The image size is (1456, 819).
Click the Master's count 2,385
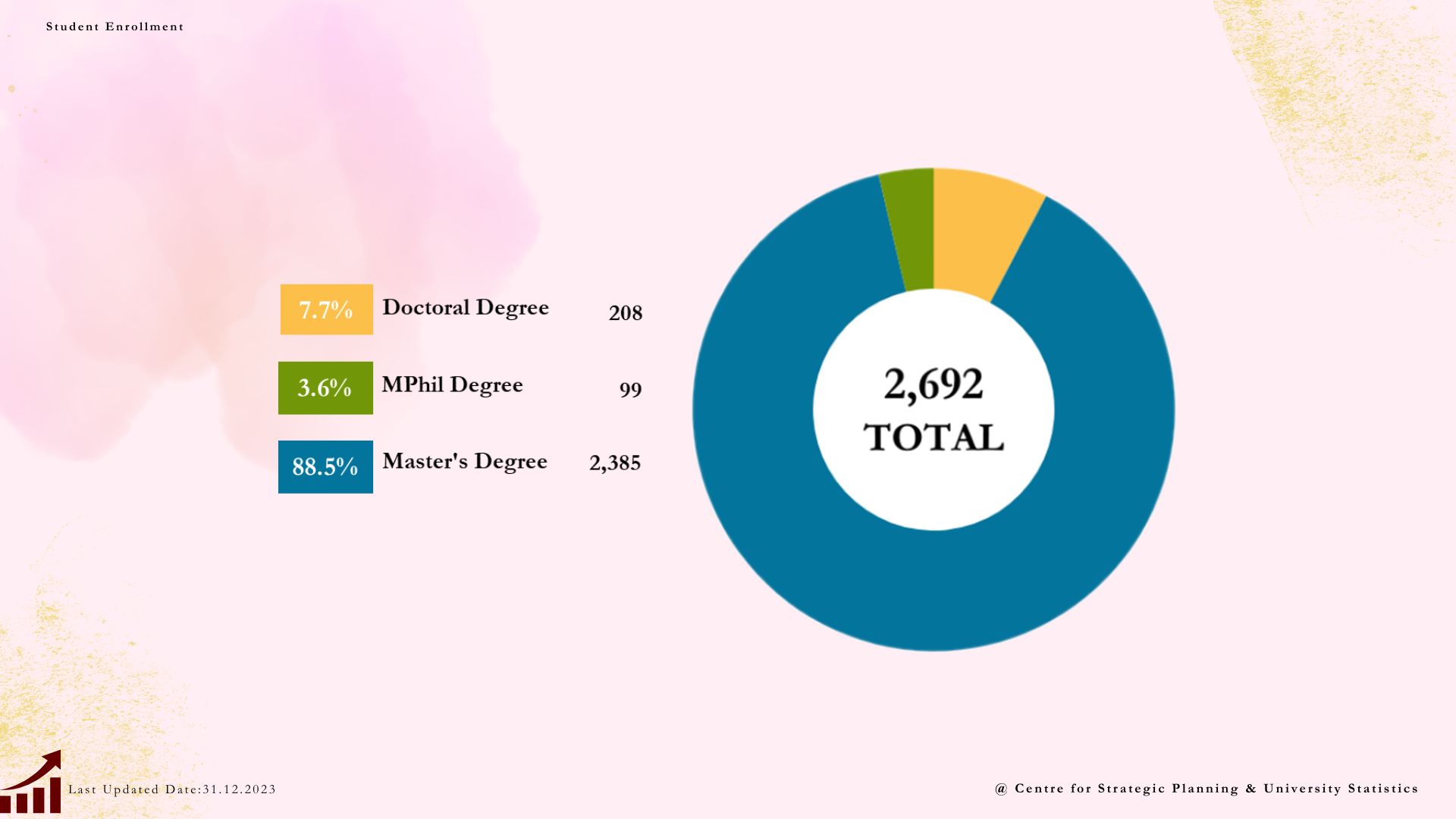pyautogui.click(x=614, y=463)
